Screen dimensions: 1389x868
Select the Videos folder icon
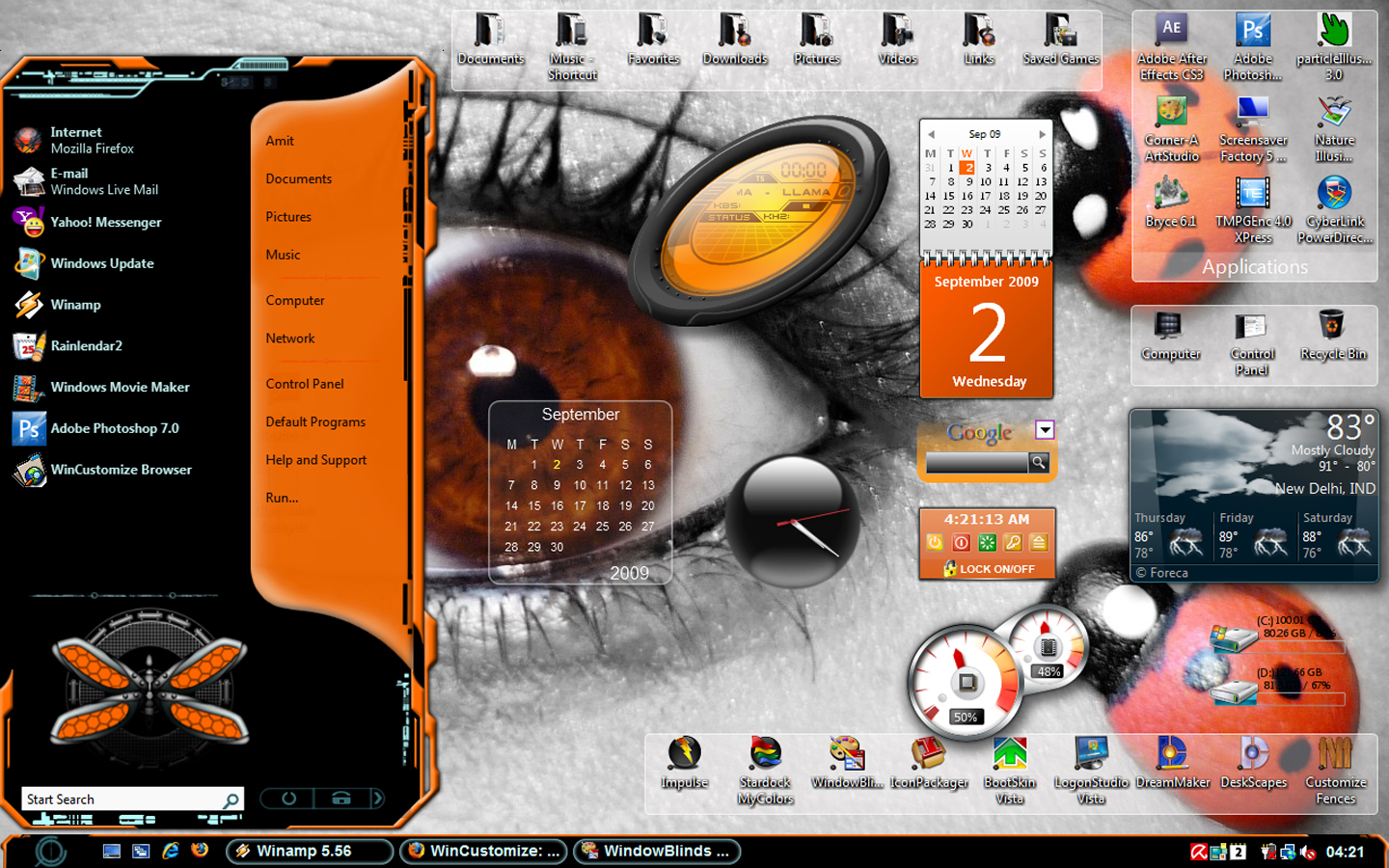click(x=898, y=39)
